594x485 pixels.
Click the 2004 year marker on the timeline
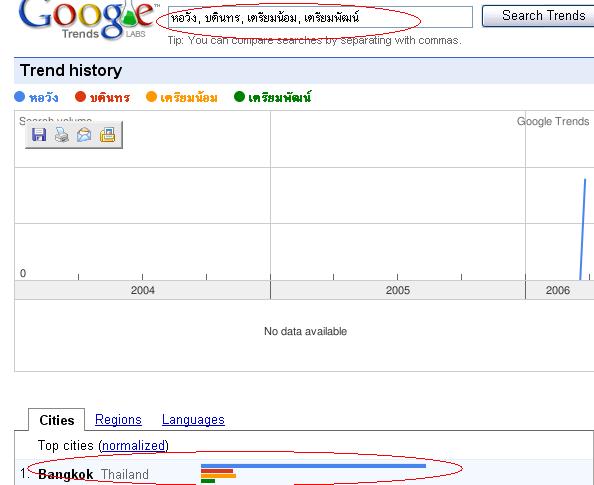point(143,290)
